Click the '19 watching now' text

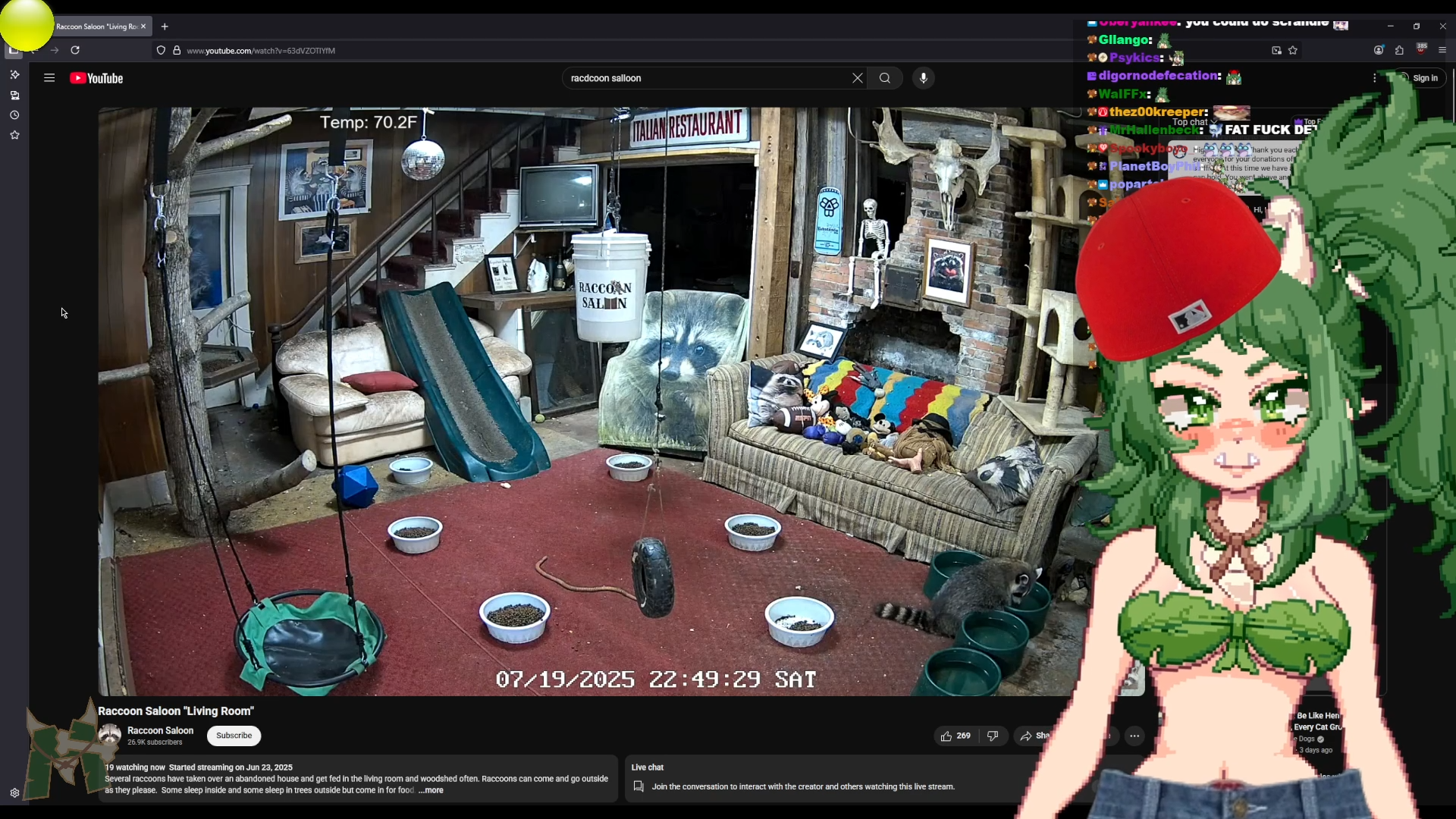[x=135, y=767]
